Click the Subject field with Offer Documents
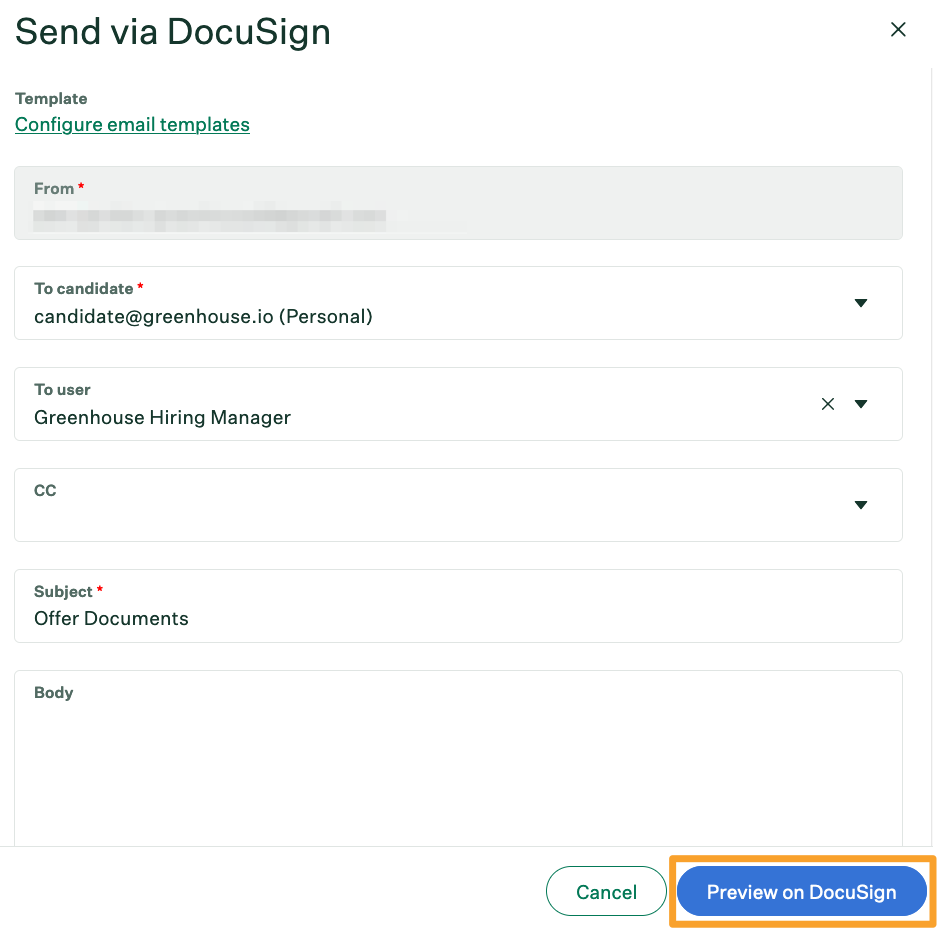This screenshot has width=937, height=928. 458,606
